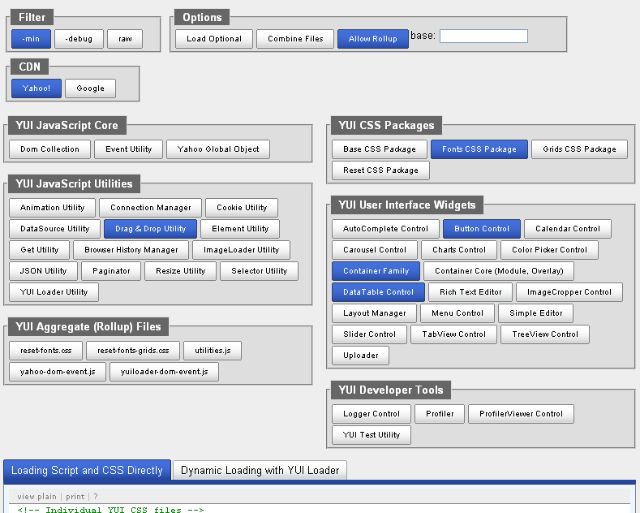
Task: Toggle the Element Utility
Action: click(x=240, y=229)
